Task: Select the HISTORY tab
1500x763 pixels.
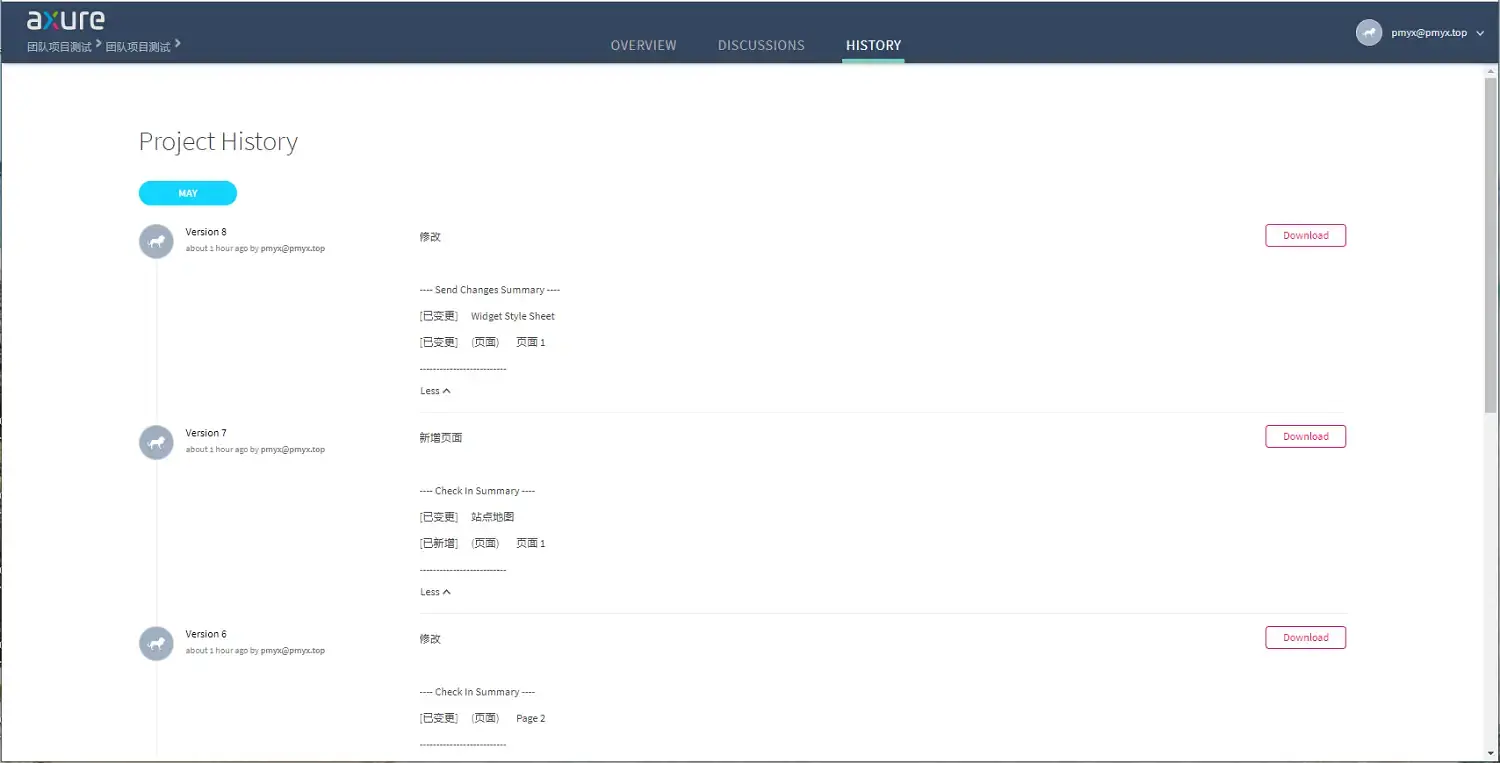Action: (873, 45)
